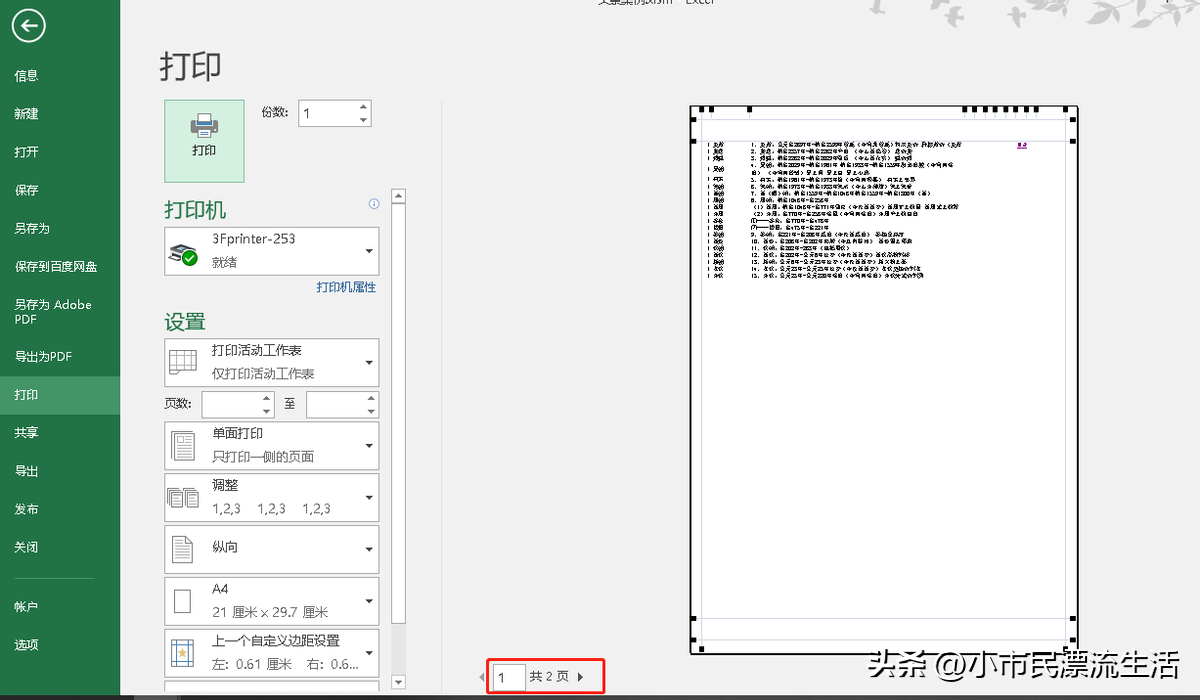Image resolution: width=1200 pixels, height=700 pixels.
Task: Click the 3Fprinter-253 printer status icon
Action: tap(184, 254)
